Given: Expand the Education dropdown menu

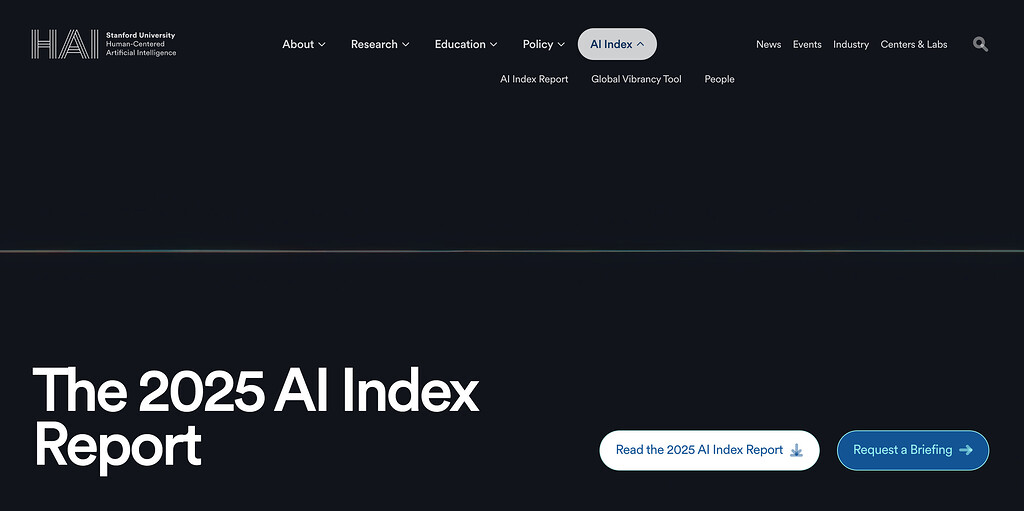Looking at the screenshot, I should coord(466,44).
